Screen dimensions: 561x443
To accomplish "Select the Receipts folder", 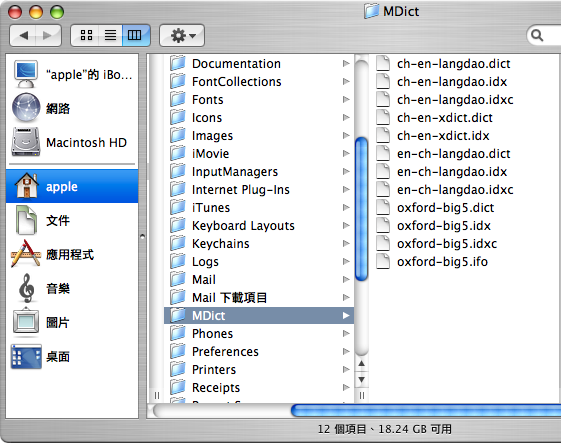I will tap(259, 388).
